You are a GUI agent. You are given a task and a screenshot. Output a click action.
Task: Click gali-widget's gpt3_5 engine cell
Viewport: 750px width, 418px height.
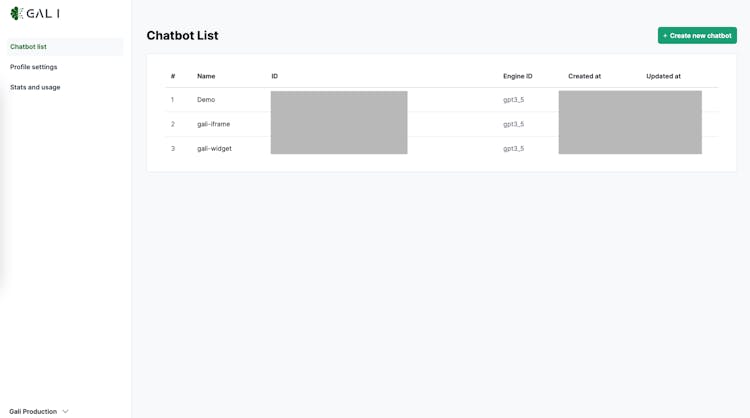click(x=513, y=149)
